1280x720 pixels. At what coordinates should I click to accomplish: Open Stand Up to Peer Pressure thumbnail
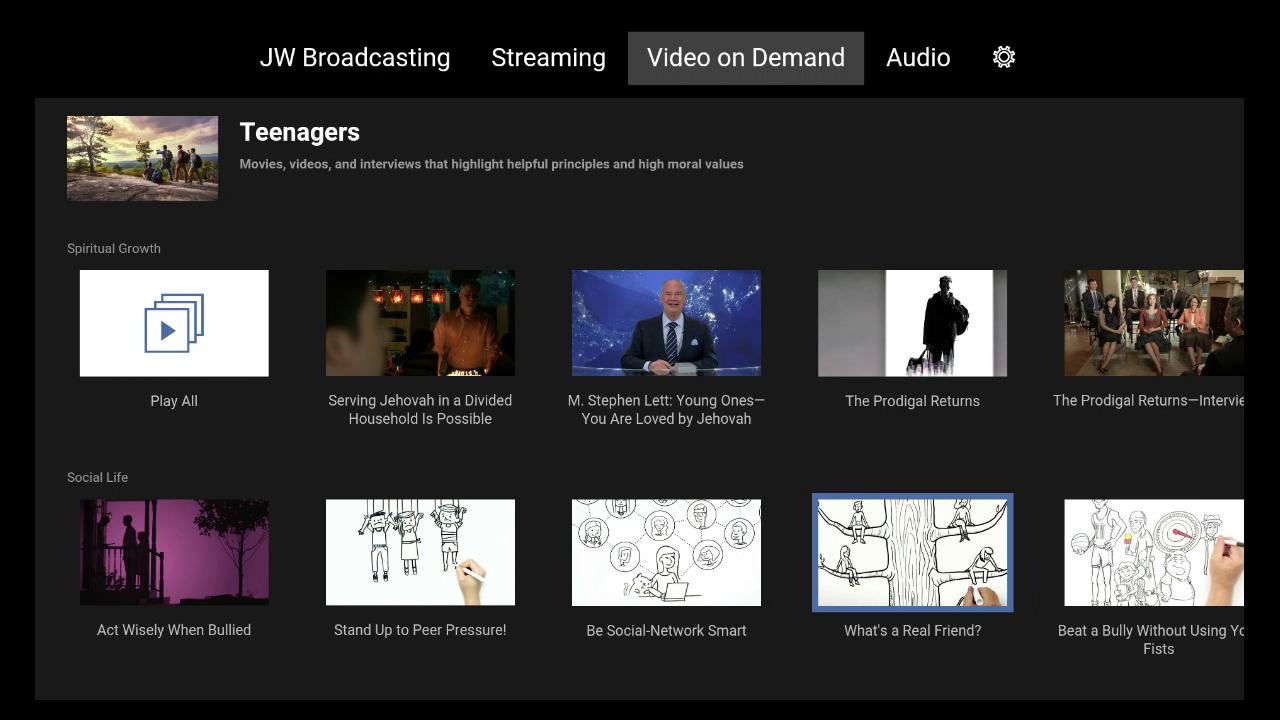coord(420,552)
